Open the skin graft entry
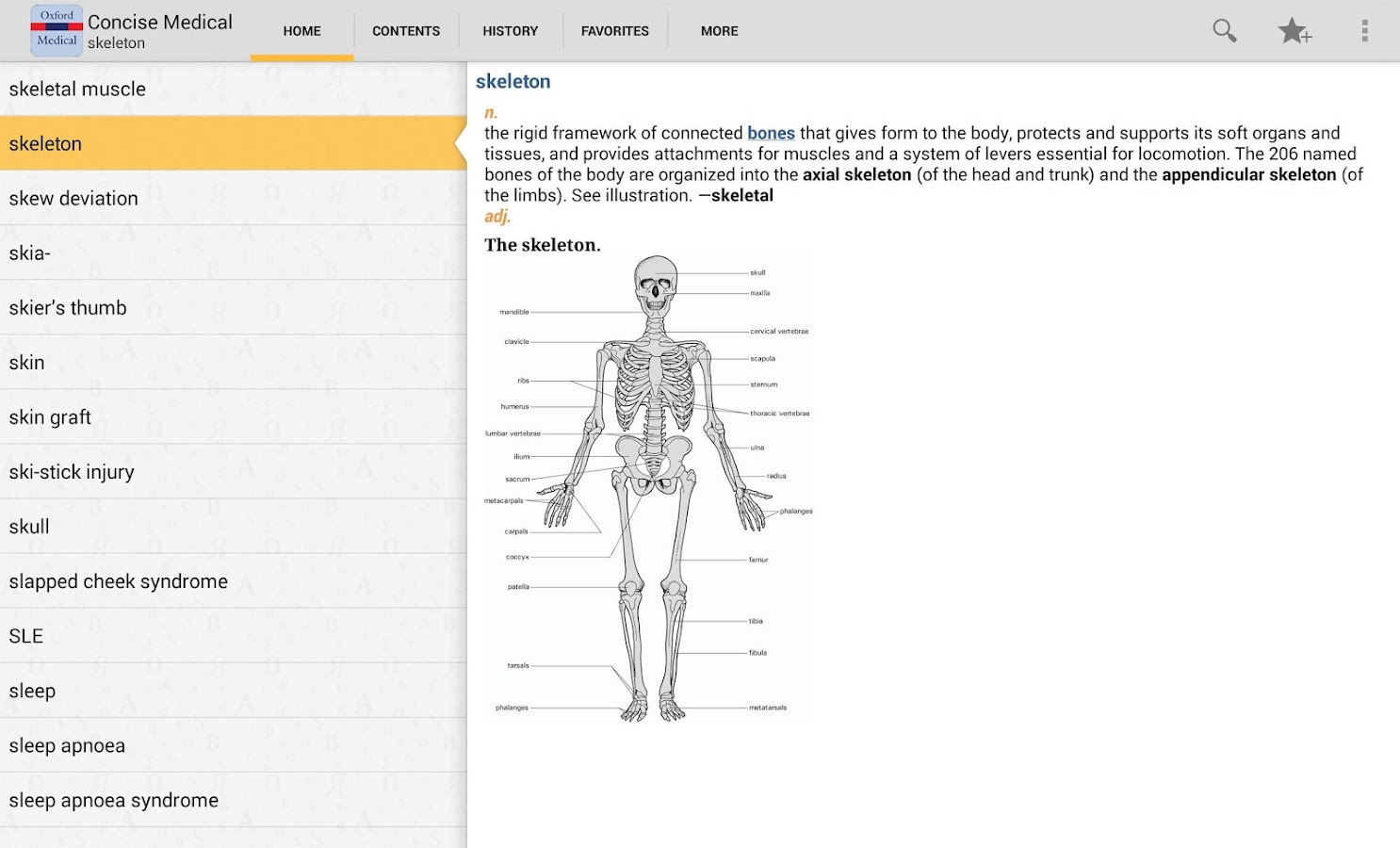The height and width of the screenshot is (848, 1400). coord(50,417)
